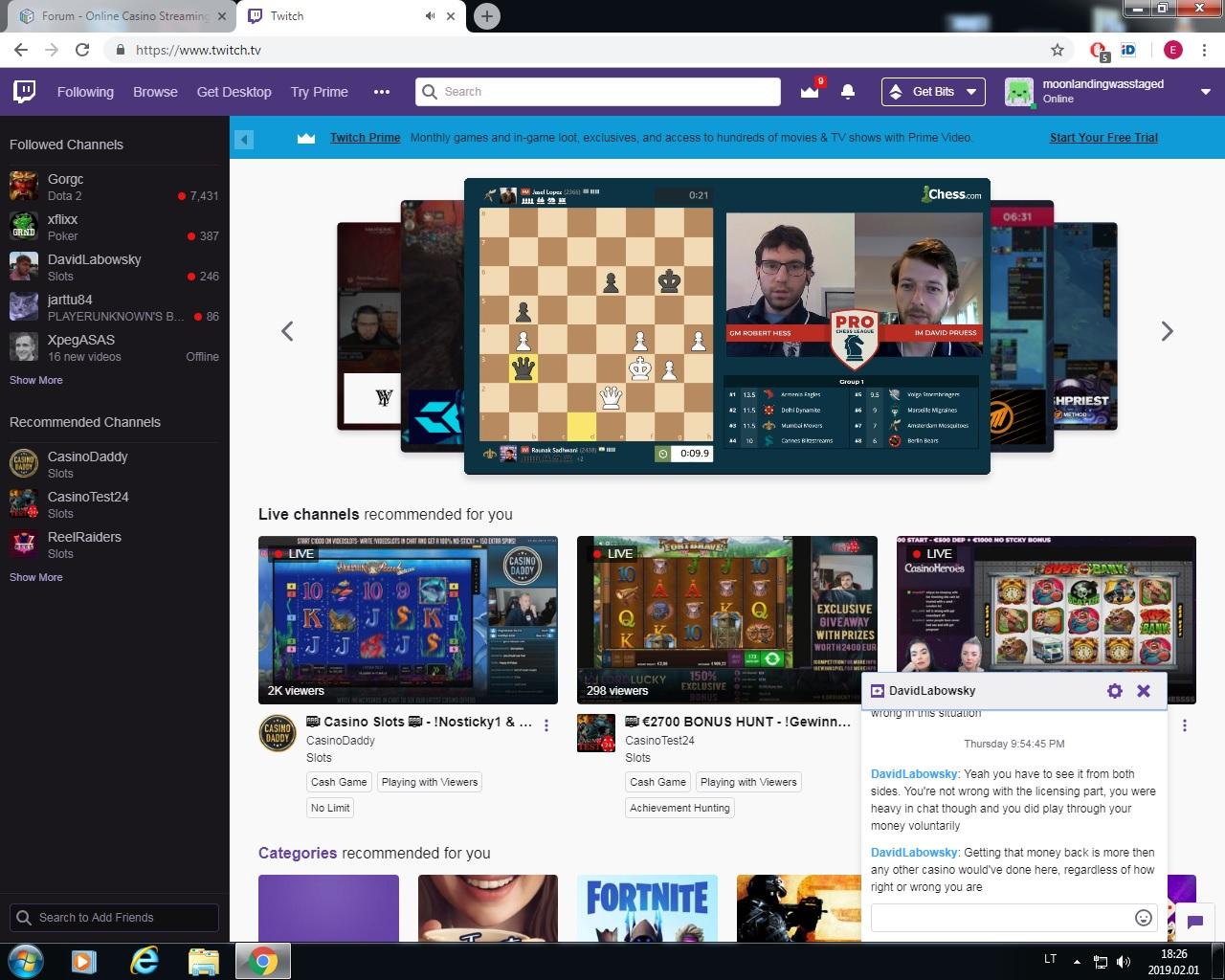The image size is (1225, 980).
Task: Open DavidLabowsky whisper settings gear
Action: pos(1114,690)
